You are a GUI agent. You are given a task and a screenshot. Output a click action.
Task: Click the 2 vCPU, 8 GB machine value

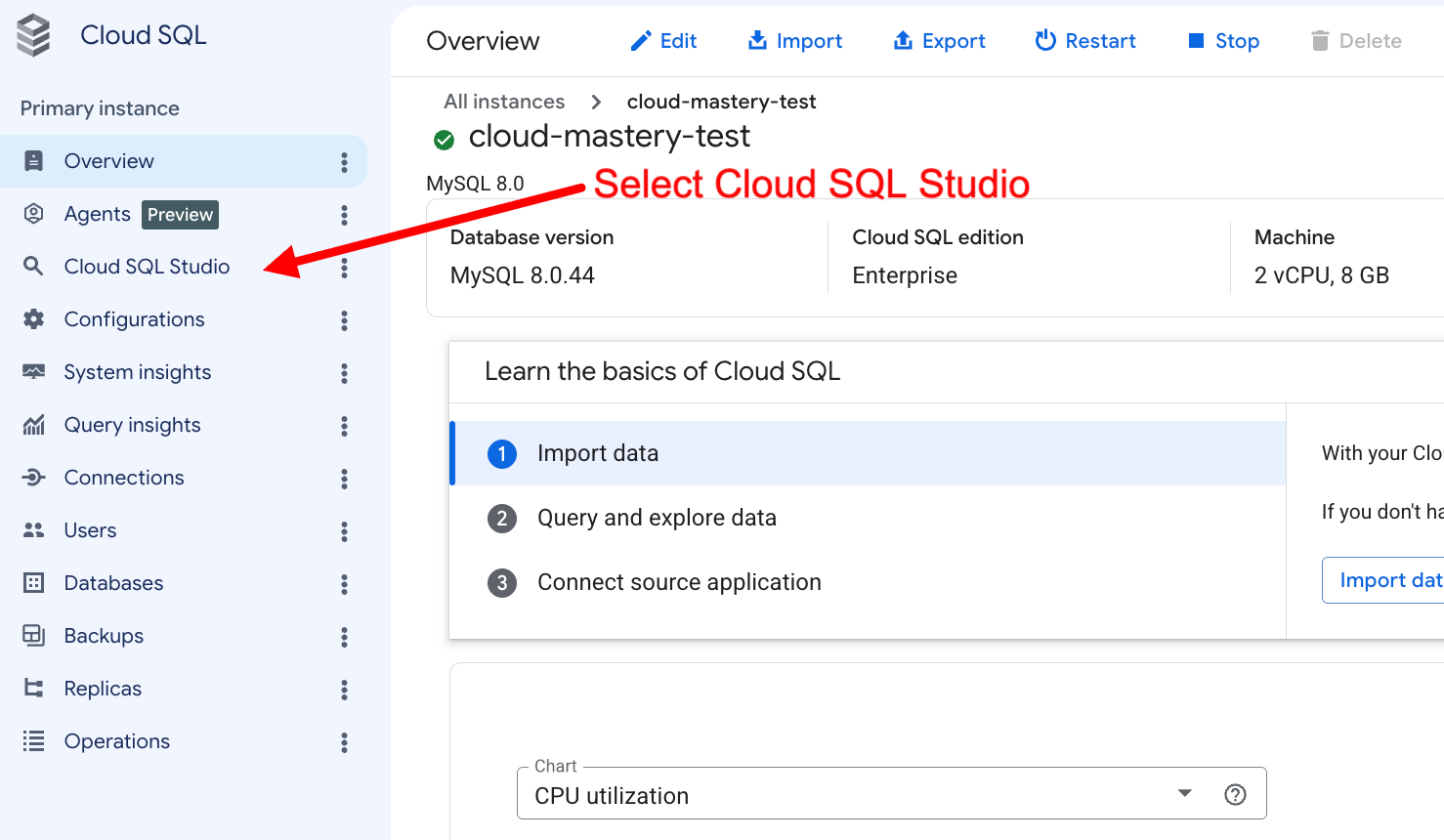1322,275
